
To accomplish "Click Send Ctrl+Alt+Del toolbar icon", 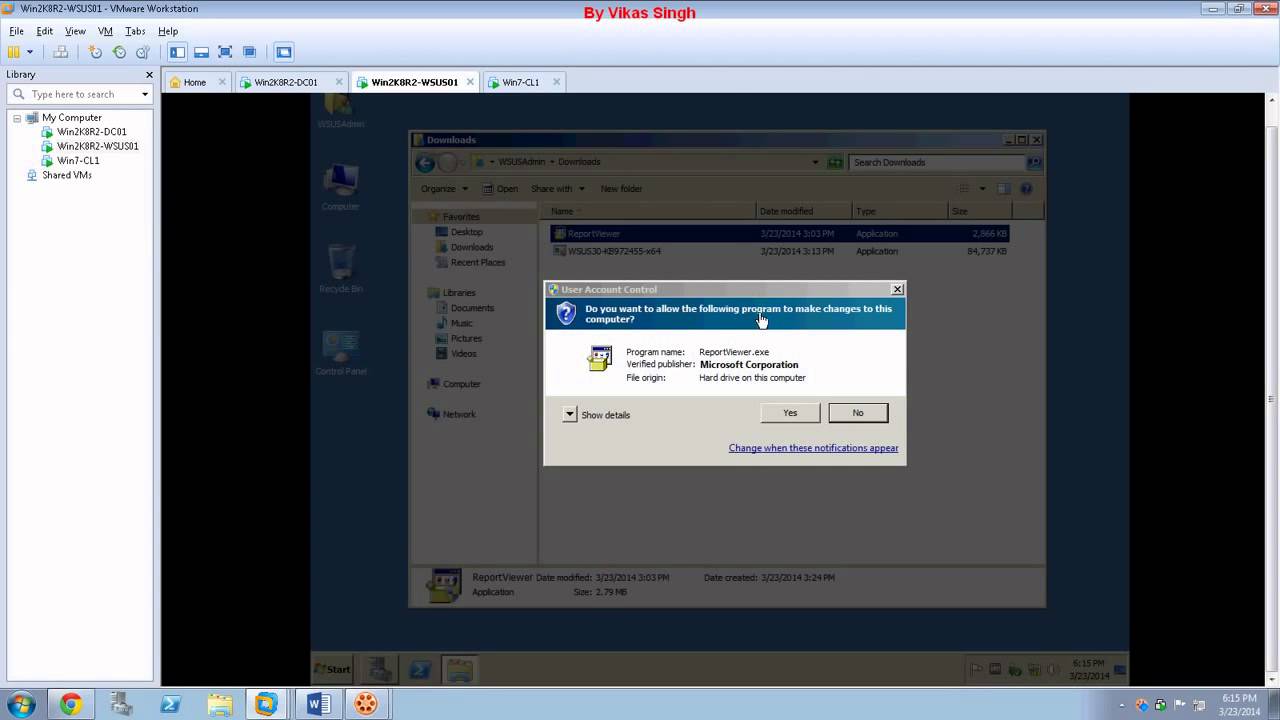I will [60, 52].
